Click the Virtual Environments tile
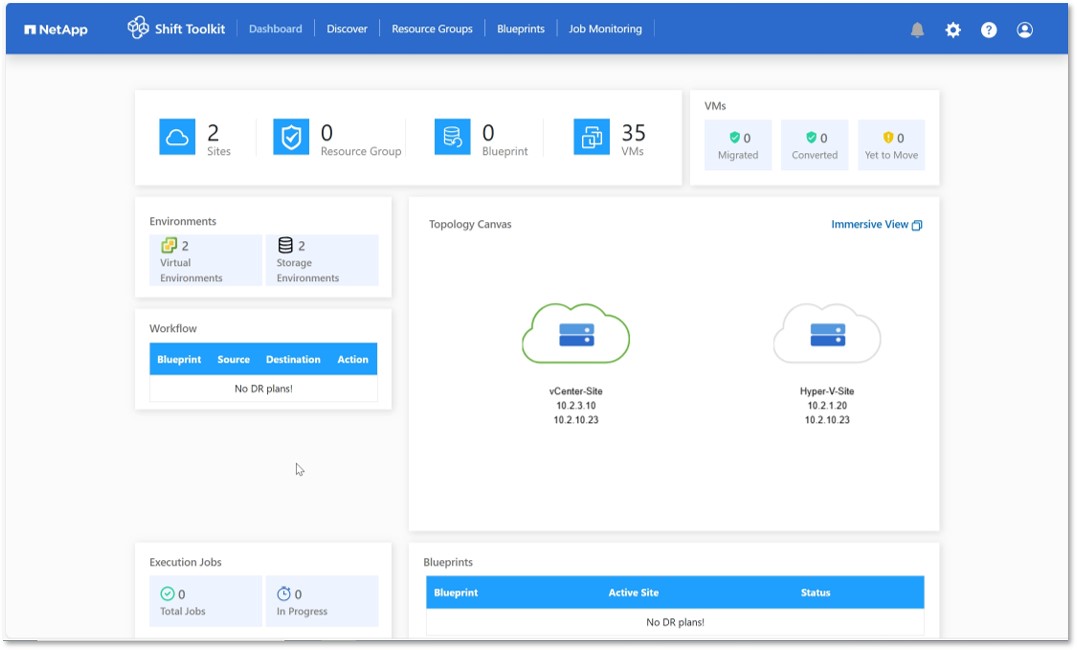Viewport: 1077px width, 650px height. [x=205, y=260]
